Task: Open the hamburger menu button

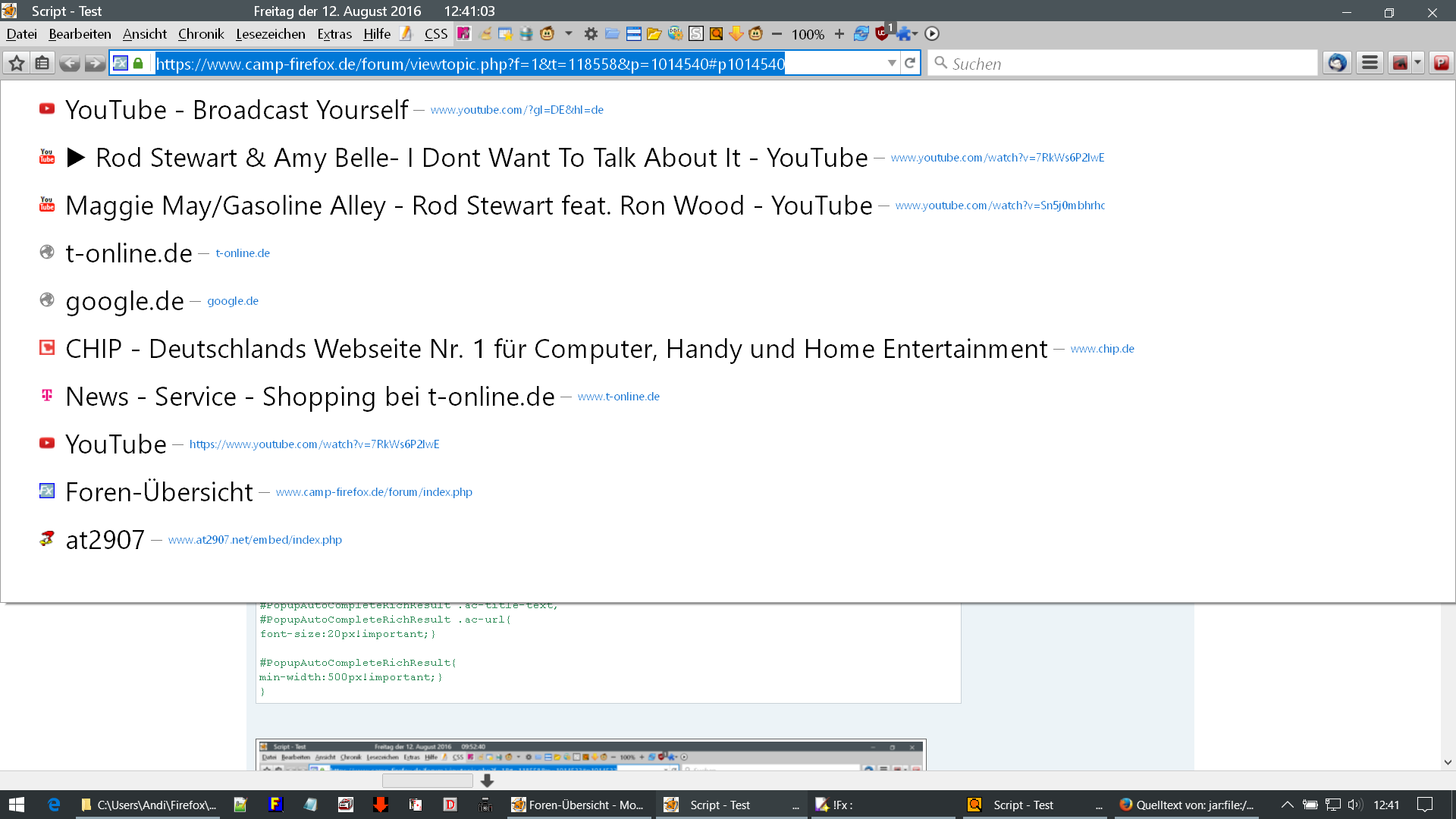Action: pyautogui.click(x=1370, y=64)
